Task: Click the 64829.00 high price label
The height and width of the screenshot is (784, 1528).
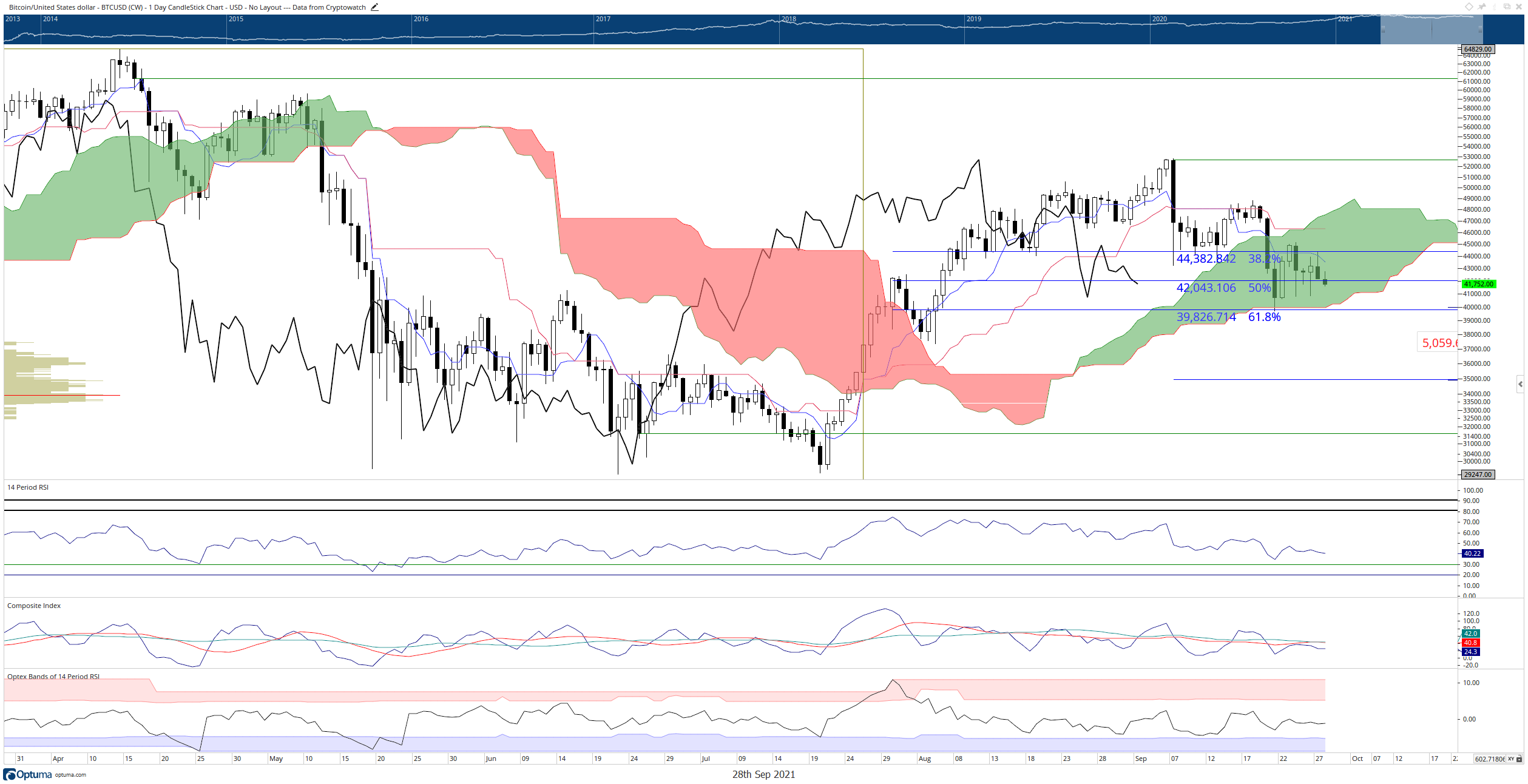Action: click(1478, 49)
